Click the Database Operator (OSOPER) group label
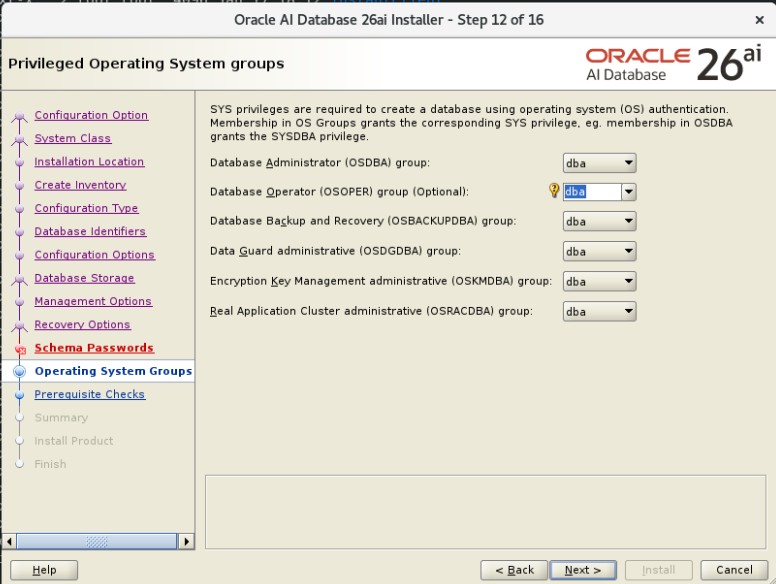 [x=339, y=192]
